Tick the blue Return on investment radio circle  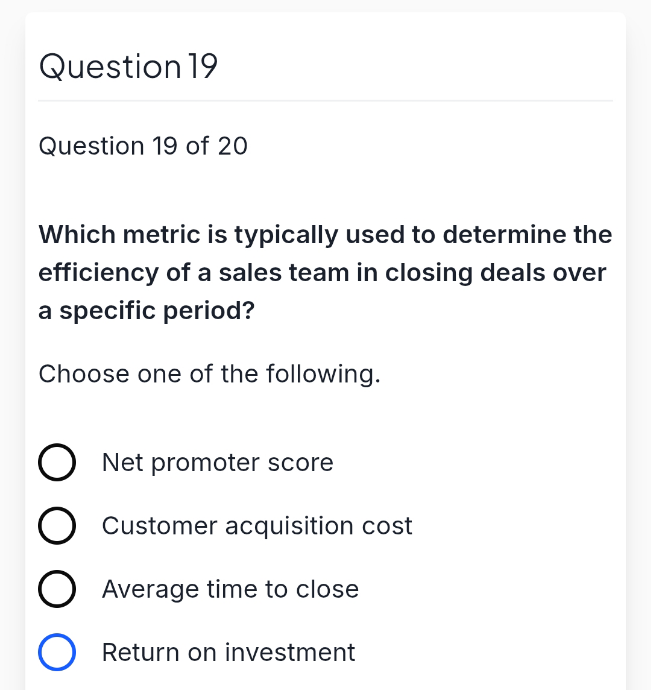pyautogui.click(x=57, y=652)
